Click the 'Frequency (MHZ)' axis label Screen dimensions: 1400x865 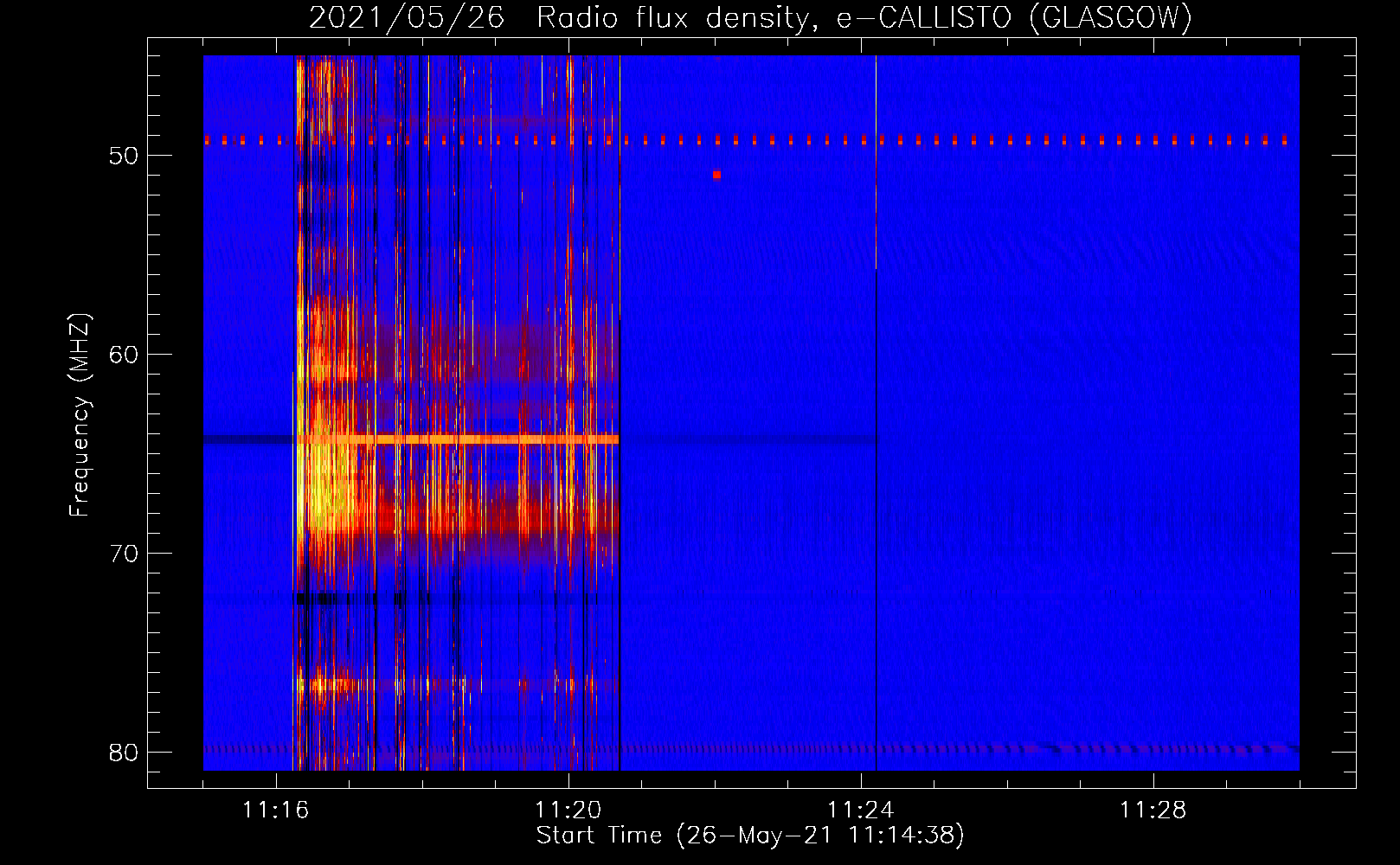point(80,415)
